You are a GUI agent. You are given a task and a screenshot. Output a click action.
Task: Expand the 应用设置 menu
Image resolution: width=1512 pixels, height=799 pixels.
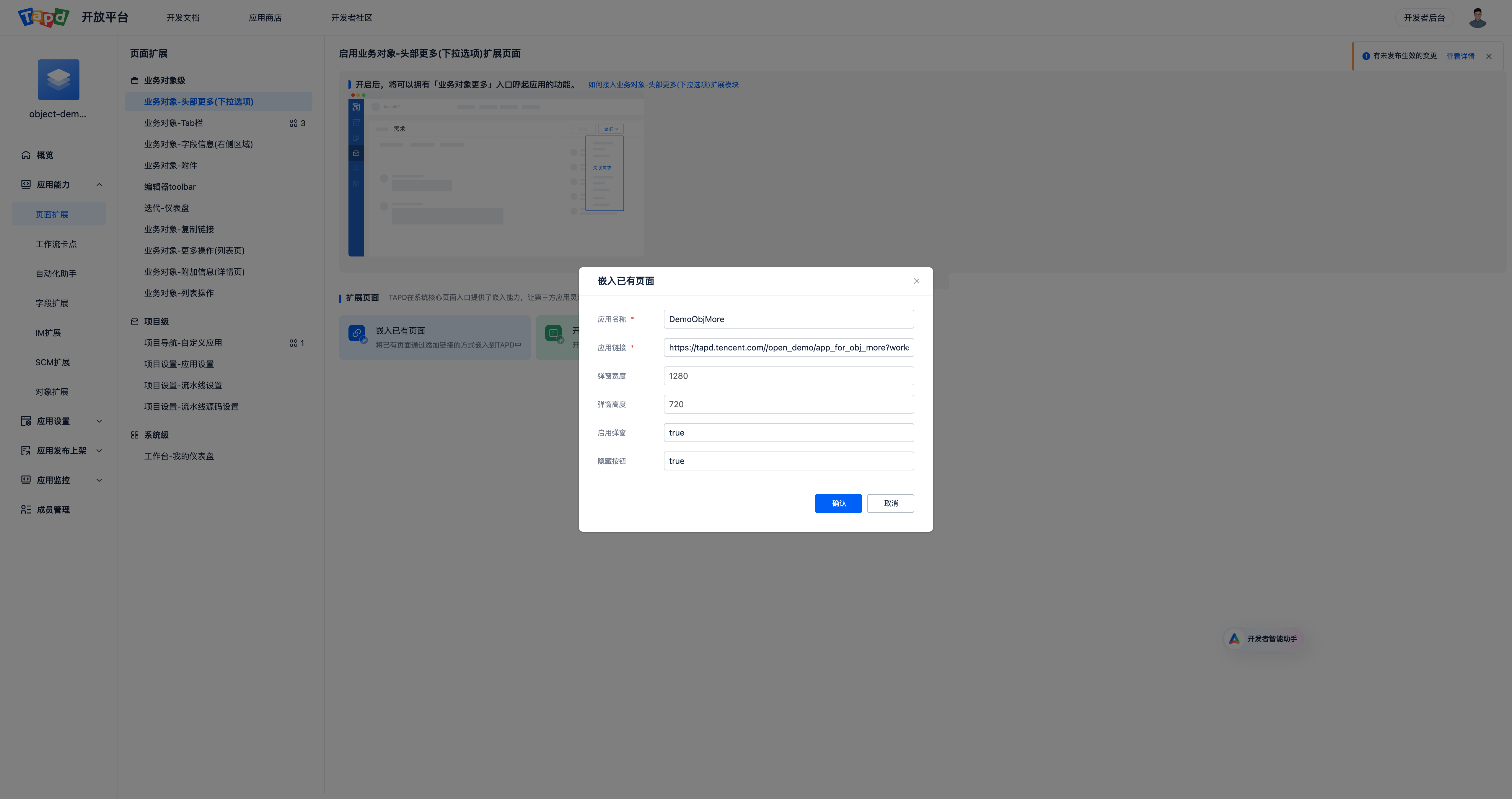pyautogui.click(x=99, y=421)
